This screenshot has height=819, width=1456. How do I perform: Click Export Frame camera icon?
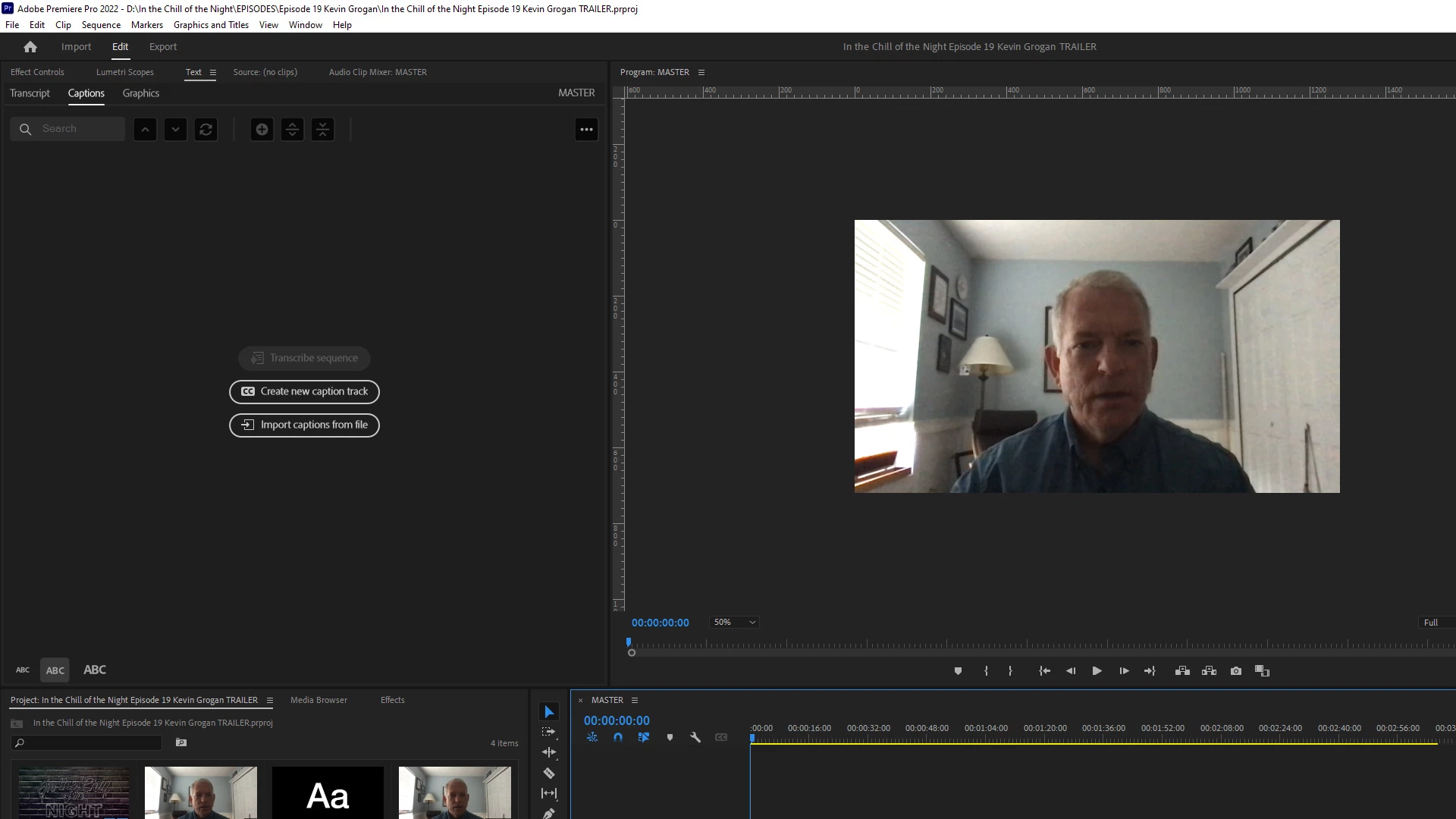point(1236,671)
